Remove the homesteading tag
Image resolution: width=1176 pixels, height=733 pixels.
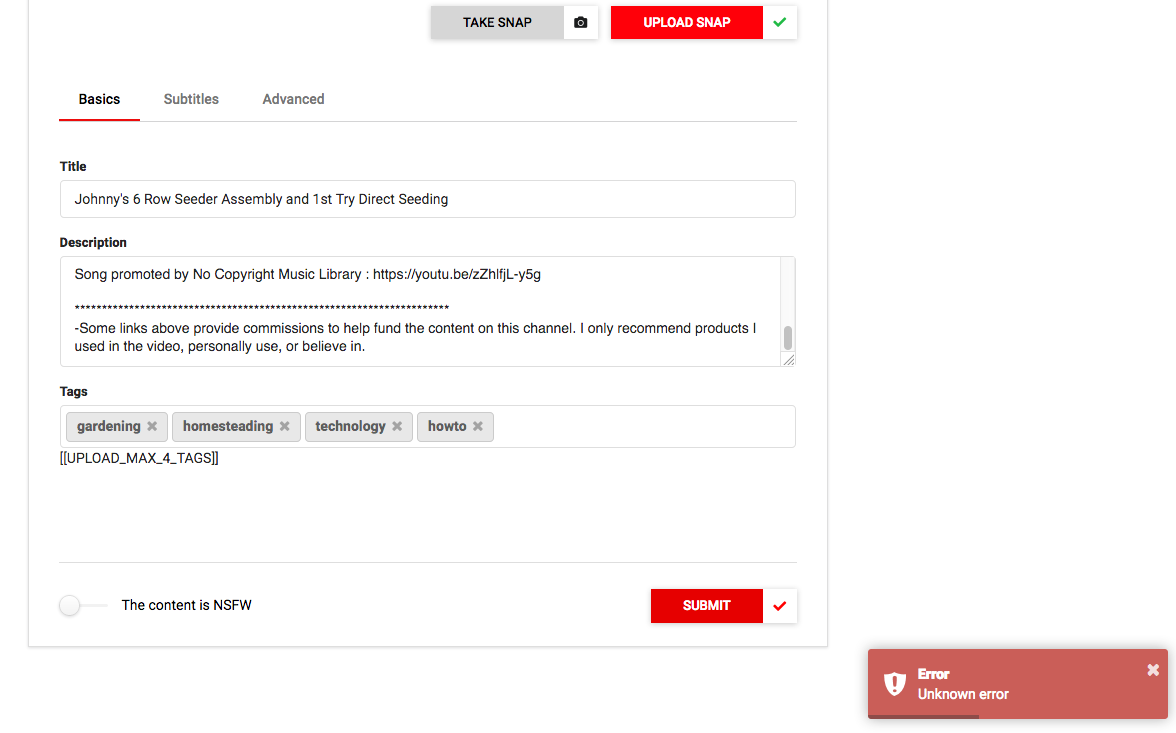point(285,426)
